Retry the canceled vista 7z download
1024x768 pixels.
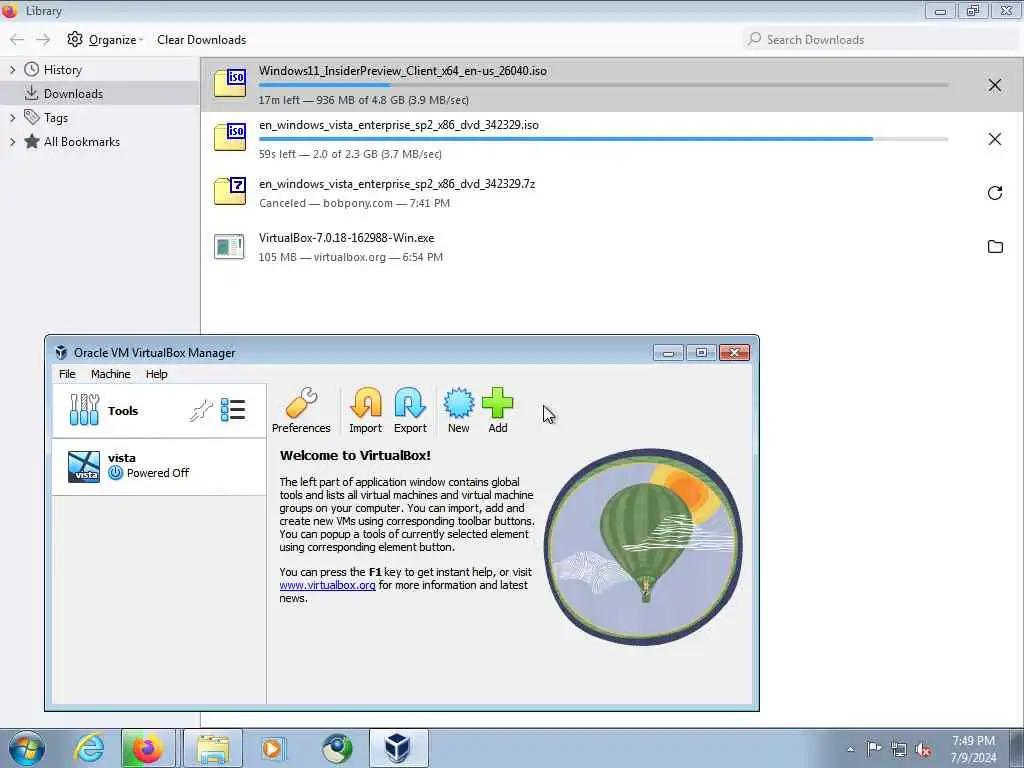pyautogui.click(x=995, y=193)
